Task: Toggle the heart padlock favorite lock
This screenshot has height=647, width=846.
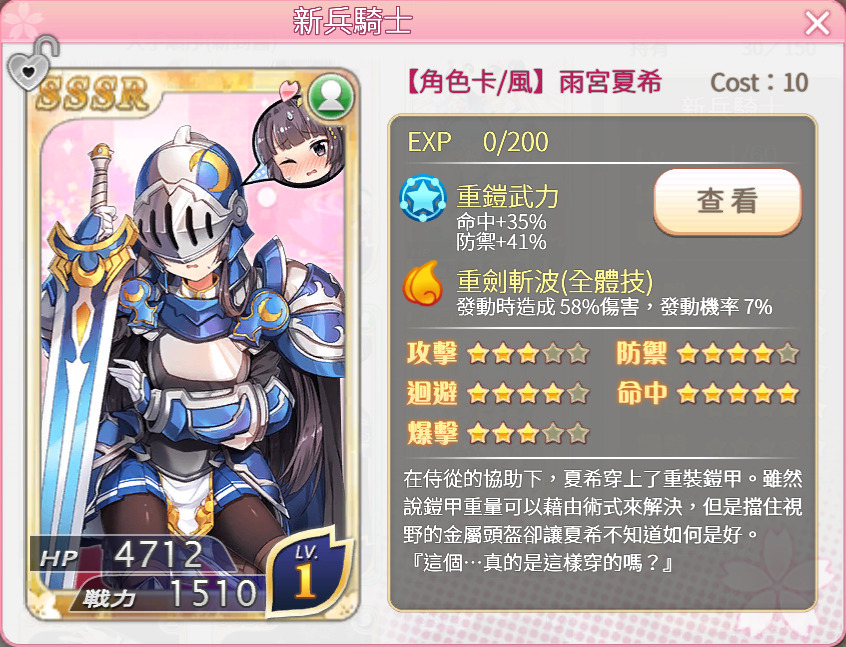Action: pyautogui.click(x=32, y=63)
